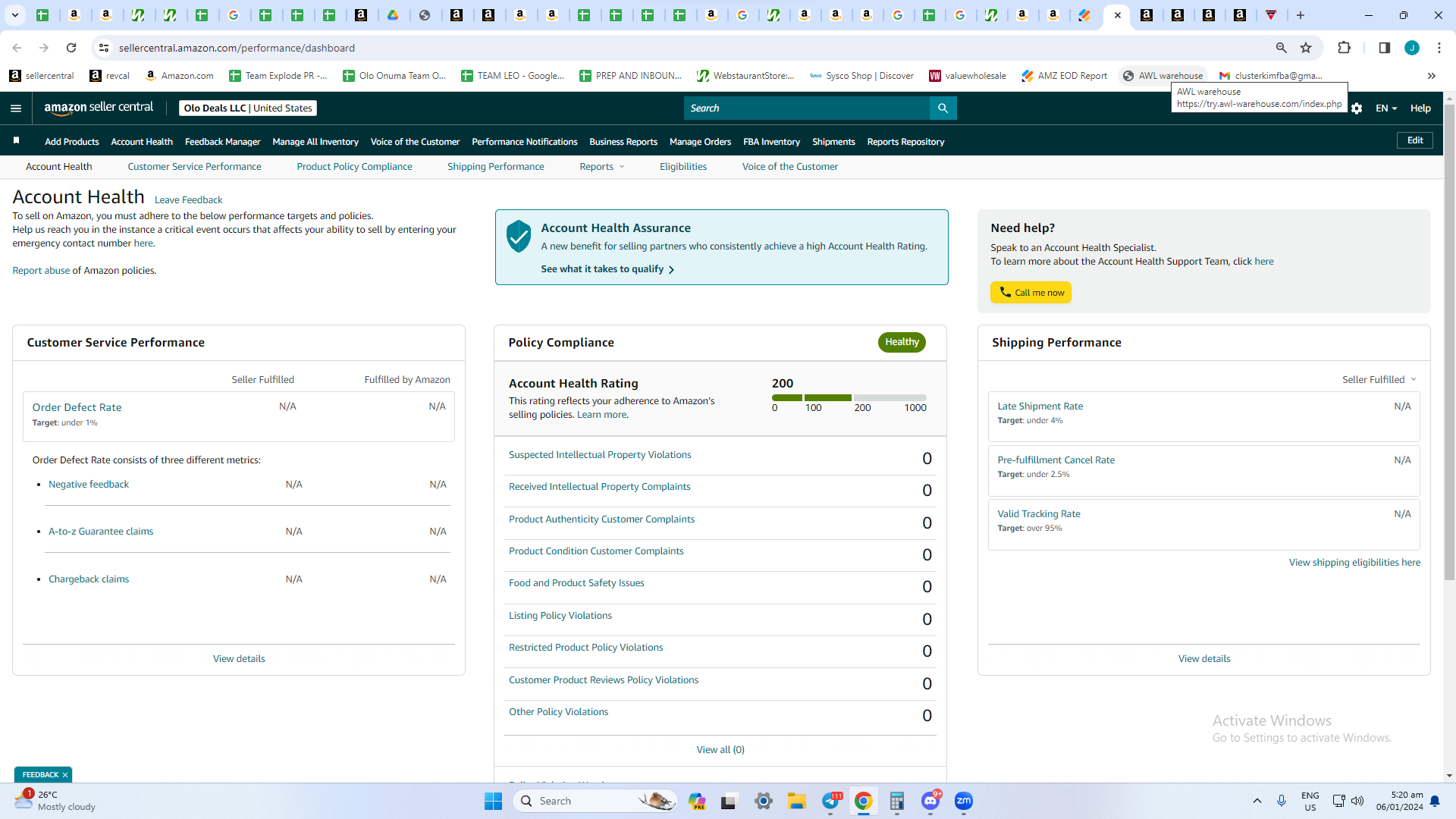Open the AWL warehouse bookmark
This screenshot has height=819, width=1456.
[1163, 76]
